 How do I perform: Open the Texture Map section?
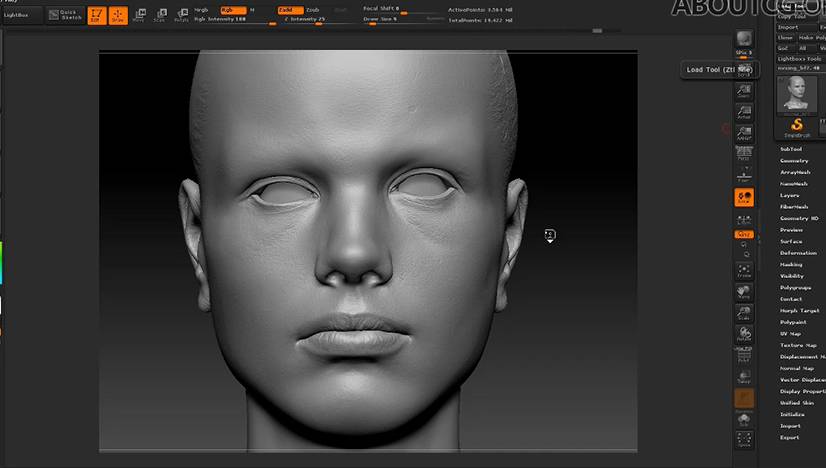pyautogui.click(x=799, y=345)
